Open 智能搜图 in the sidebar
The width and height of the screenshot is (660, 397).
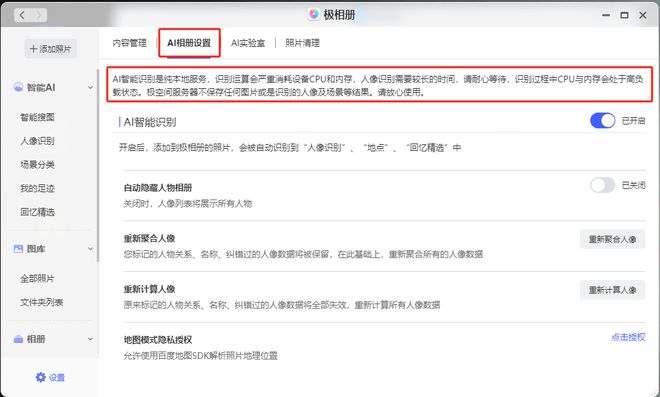(x=37, y=117)
